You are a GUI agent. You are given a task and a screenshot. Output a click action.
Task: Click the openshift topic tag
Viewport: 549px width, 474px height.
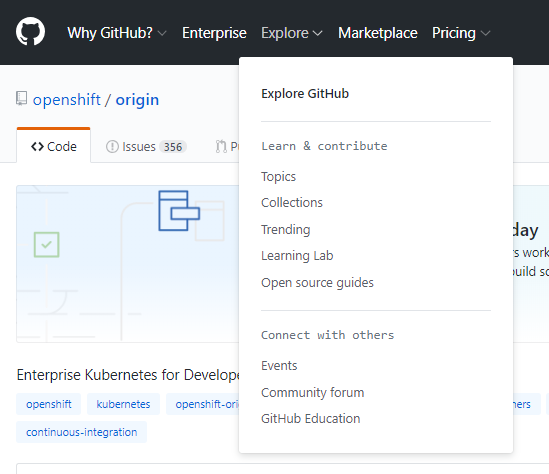[x=49, y=404]
